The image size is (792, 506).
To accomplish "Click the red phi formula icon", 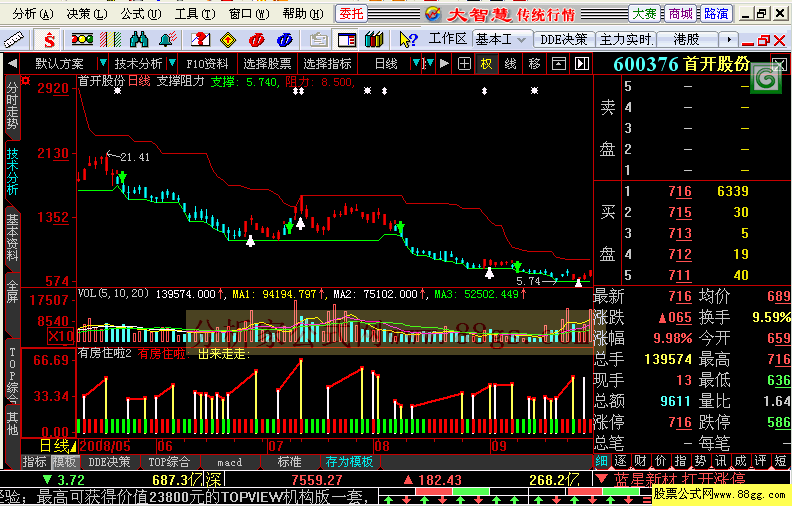I will [257, 39].
